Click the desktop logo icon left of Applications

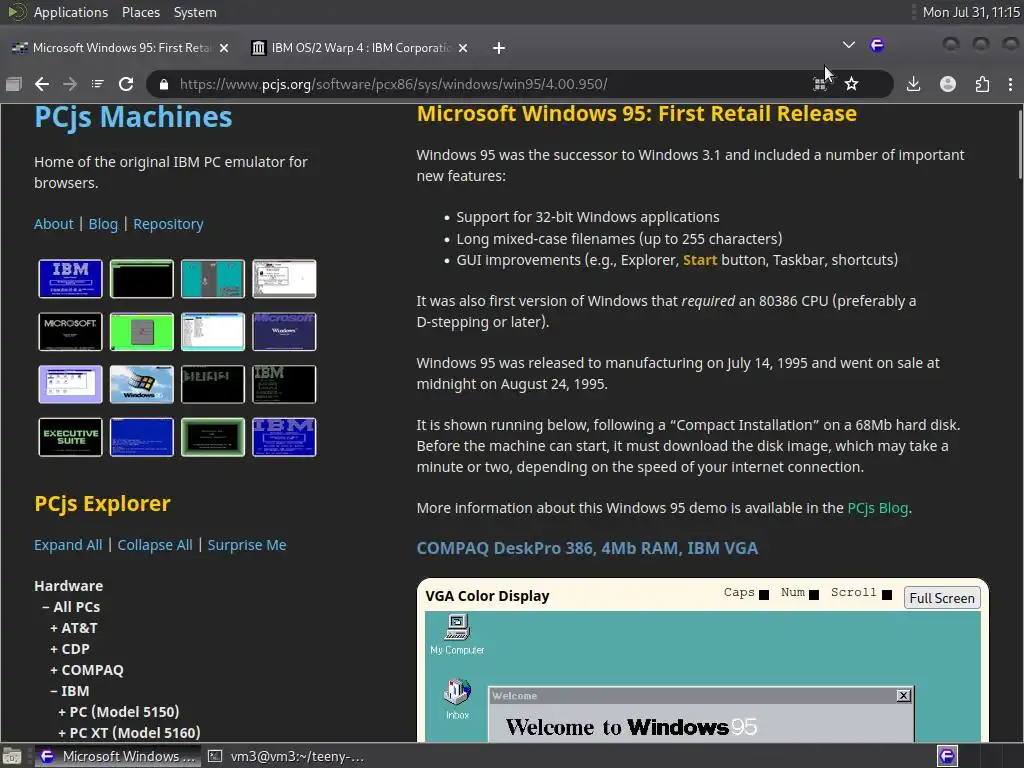click(x=16, y=12)
